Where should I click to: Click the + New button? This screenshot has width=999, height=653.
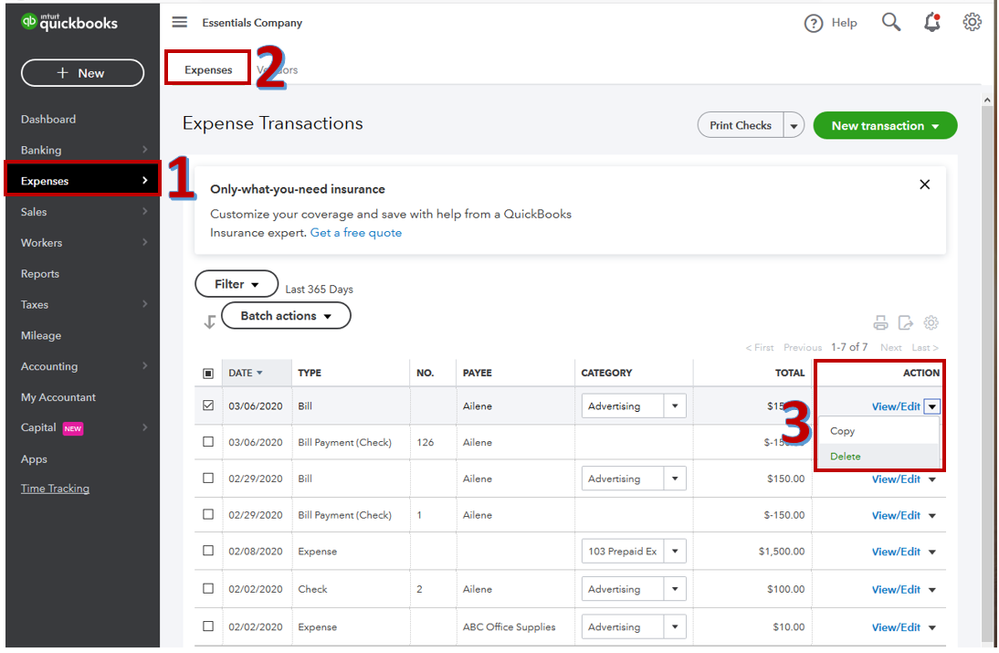pyautogui.click(x=83, y=73)
